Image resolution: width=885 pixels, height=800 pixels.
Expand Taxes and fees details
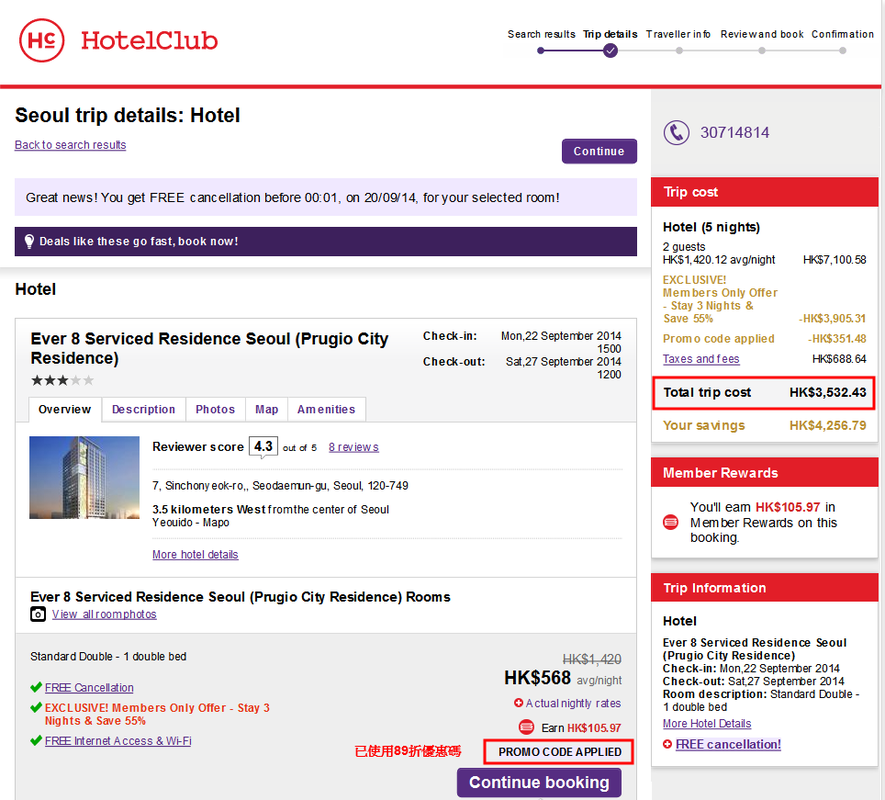[x=701, y=359]
